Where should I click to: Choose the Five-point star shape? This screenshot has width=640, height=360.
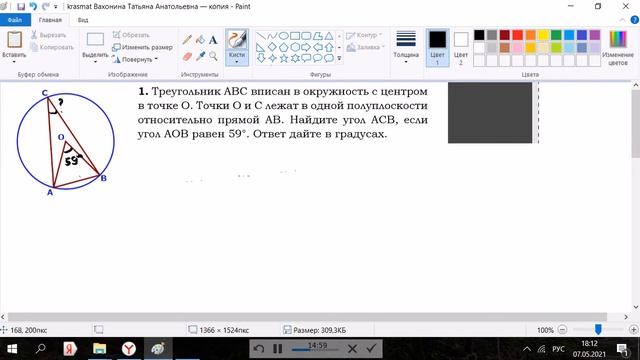coord(284,58)
